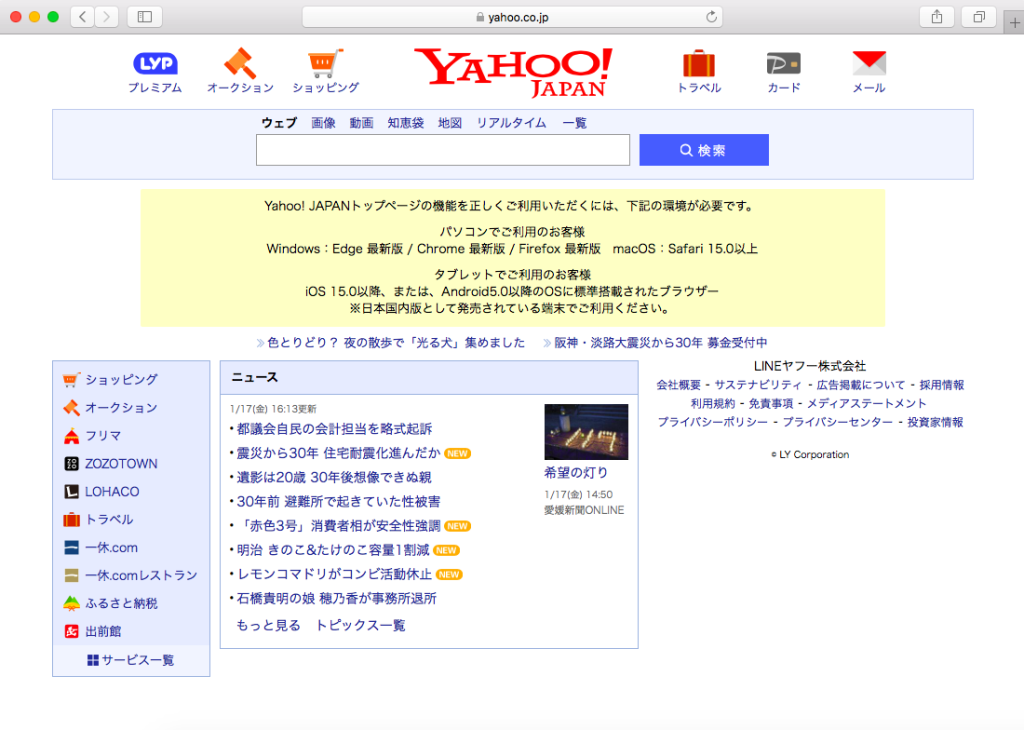Screen dimensions: 1024x730
Task: Open ふるさと納税 in the sidebar
Action: (121, 603)
